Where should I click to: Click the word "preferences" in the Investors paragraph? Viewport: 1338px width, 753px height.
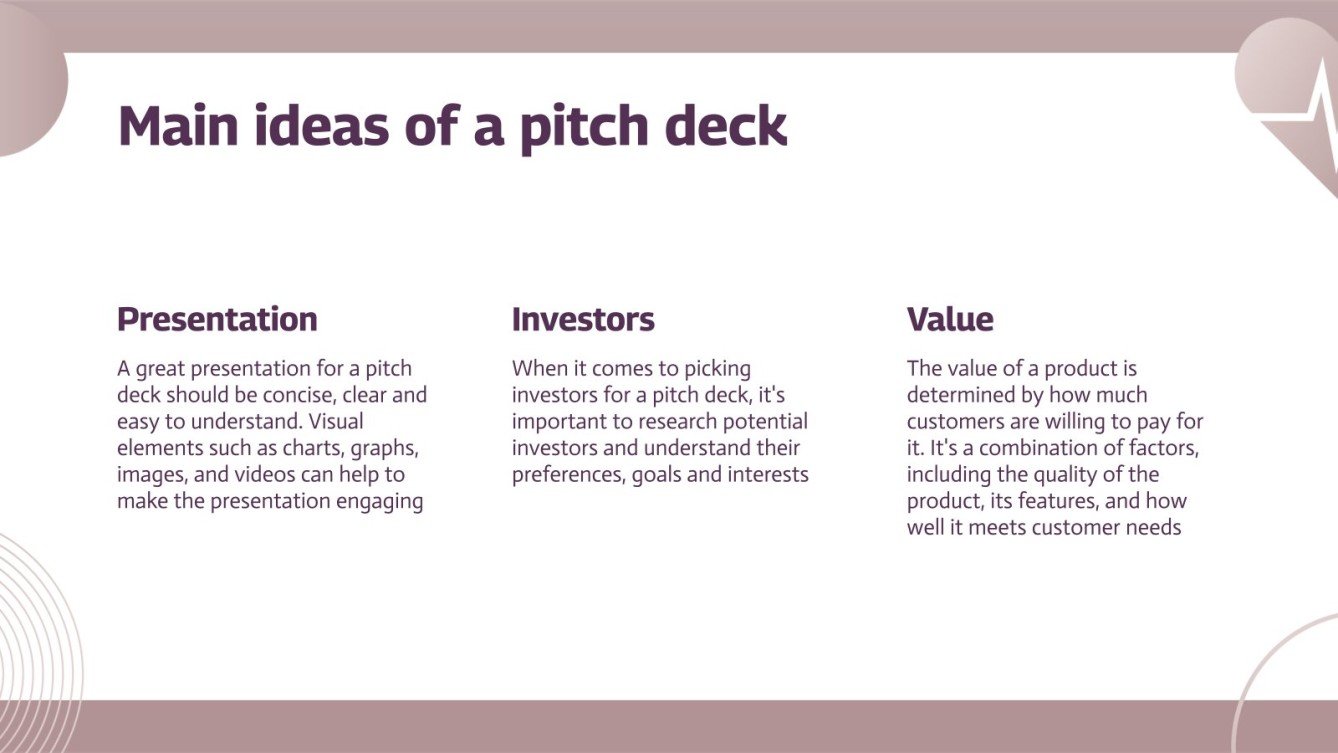click(568, 474)
